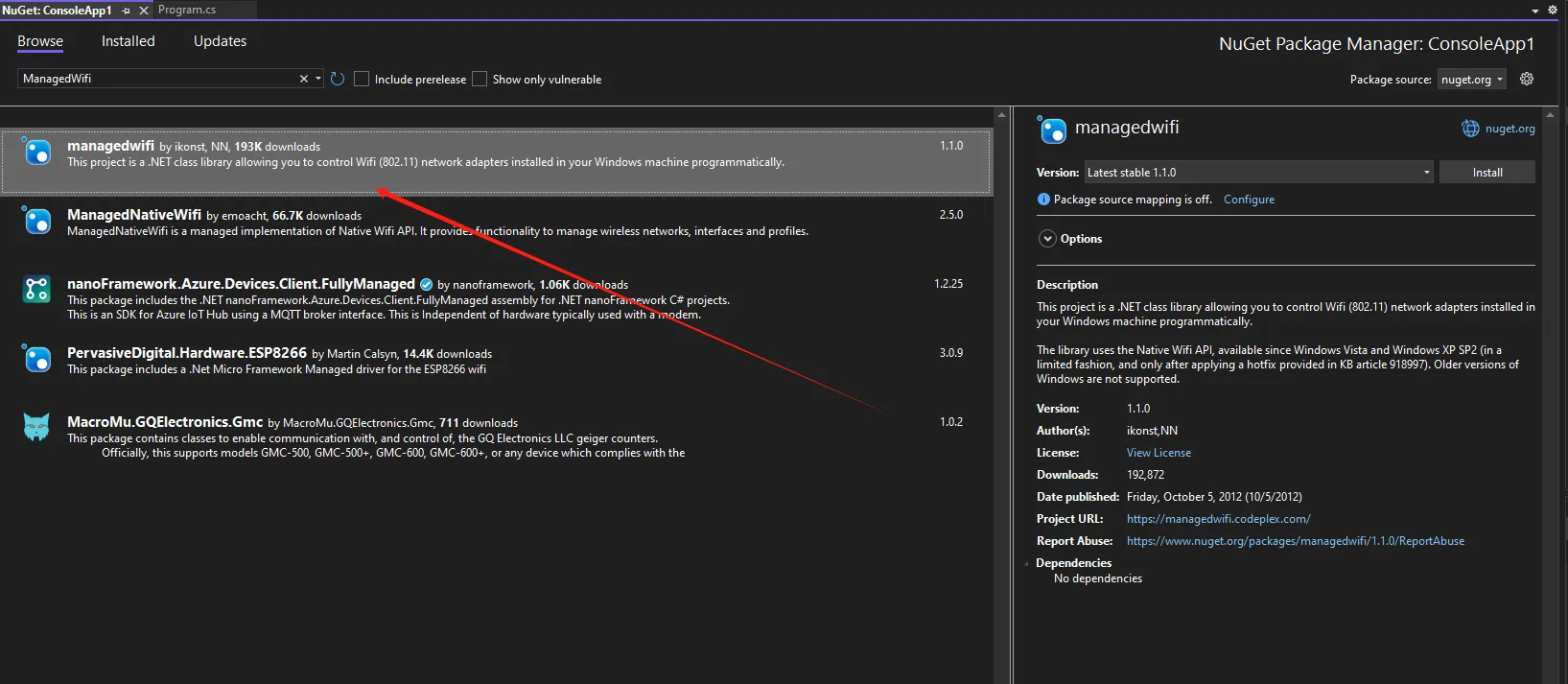This screenshot has width=1568, height=684.
Task: Select the PervasiveDigital.Hardware.ESP8266 package name
Action: (x=187, y=353)
